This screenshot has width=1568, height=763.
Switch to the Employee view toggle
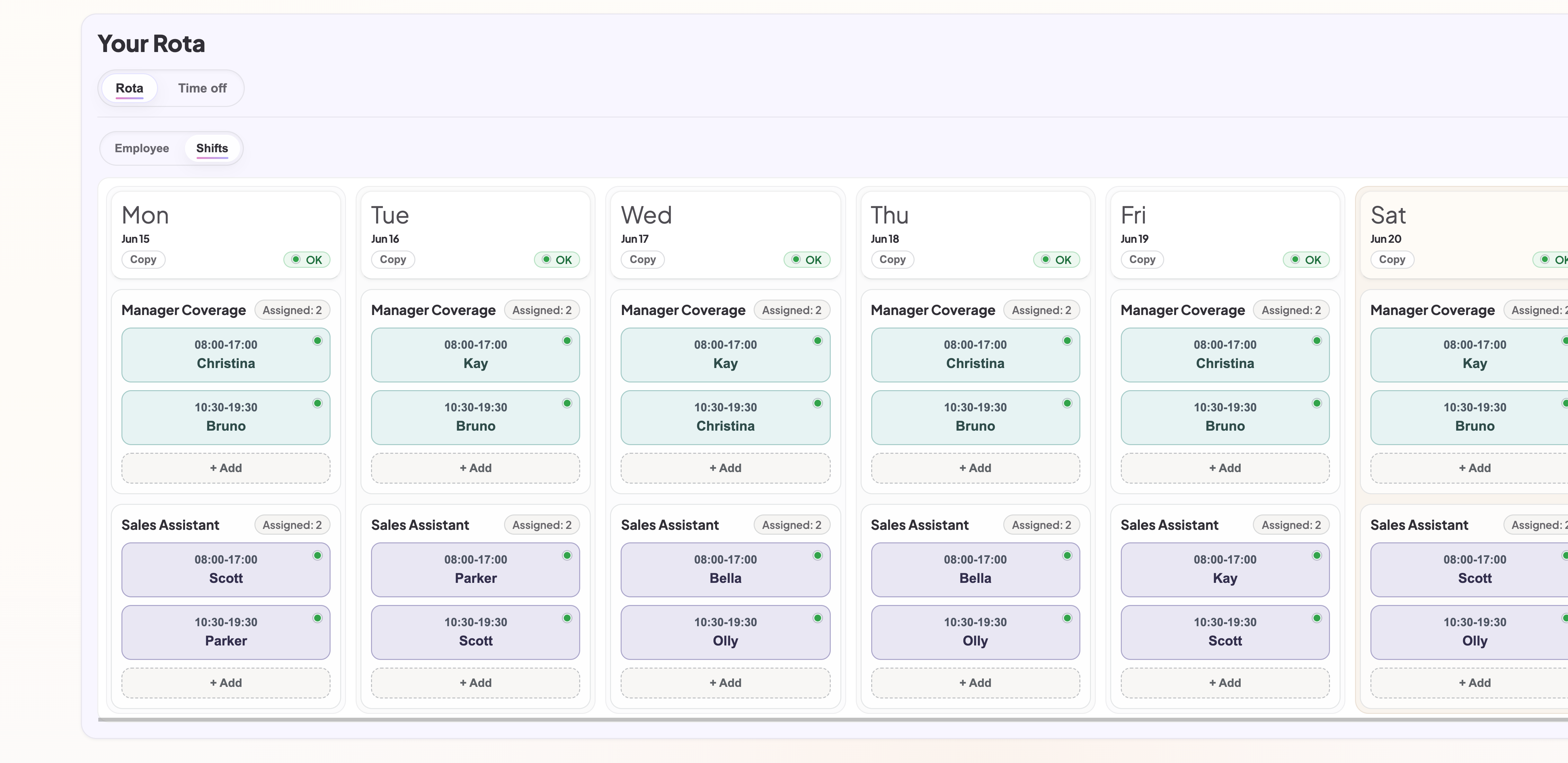142,148
